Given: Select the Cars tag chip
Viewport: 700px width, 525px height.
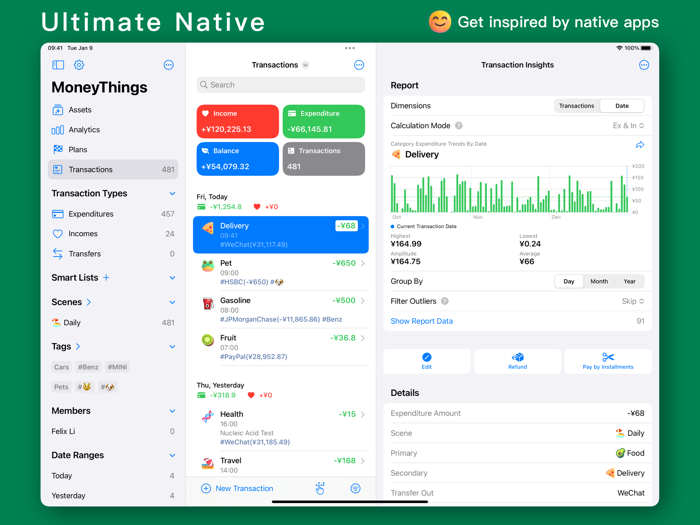Looking at the screenshot, I should (62, 367).
